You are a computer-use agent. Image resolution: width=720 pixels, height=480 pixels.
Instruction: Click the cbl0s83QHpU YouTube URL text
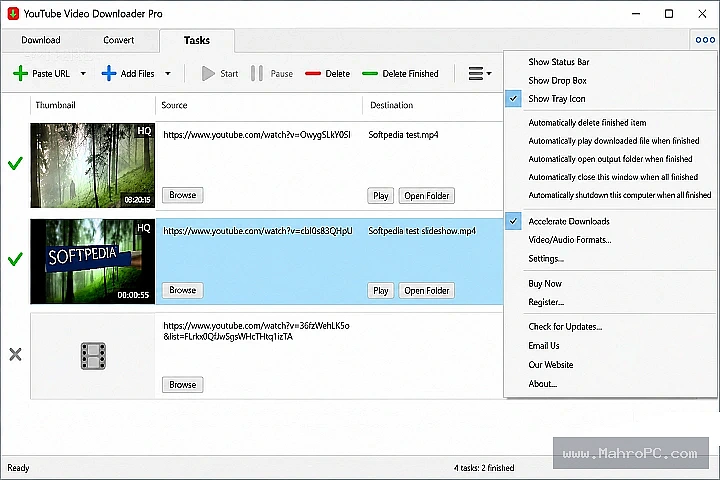[258, 231]
